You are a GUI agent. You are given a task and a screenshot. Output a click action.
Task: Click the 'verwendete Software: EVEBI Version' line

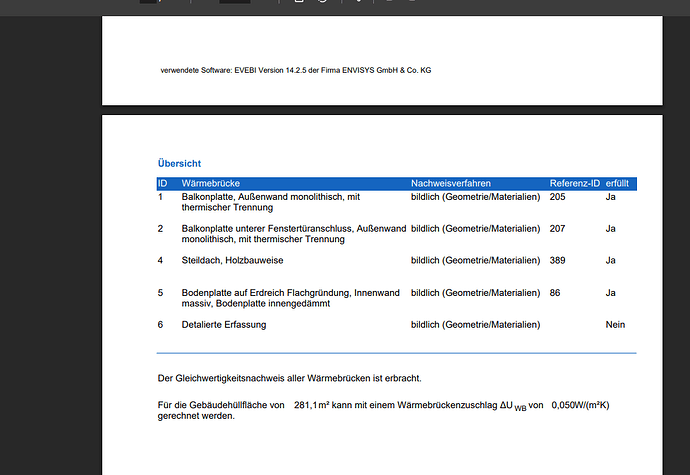pos(296,70)
